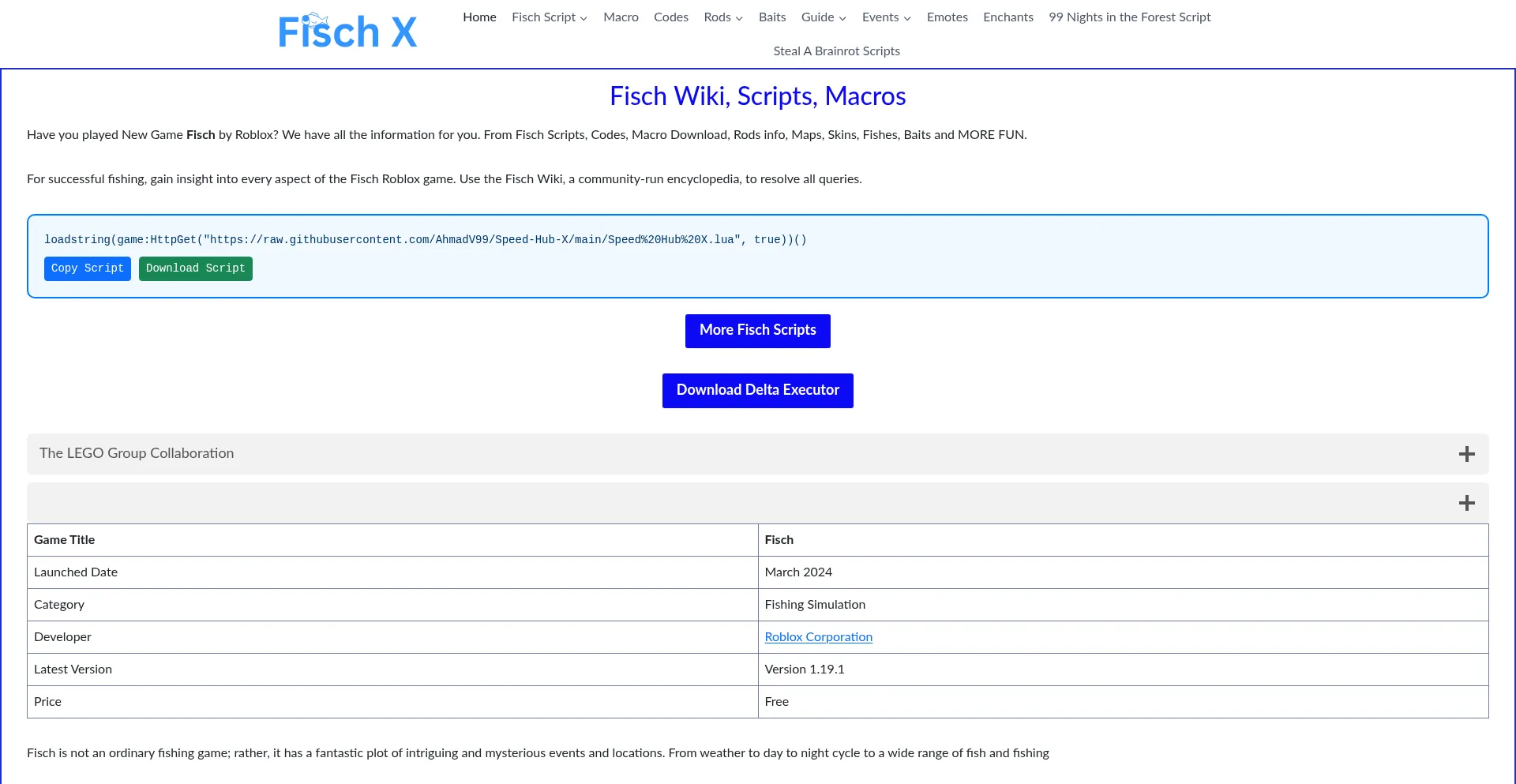
Task: Open 99 Nights in the Forest Script
Action: tap(1129, 17)
